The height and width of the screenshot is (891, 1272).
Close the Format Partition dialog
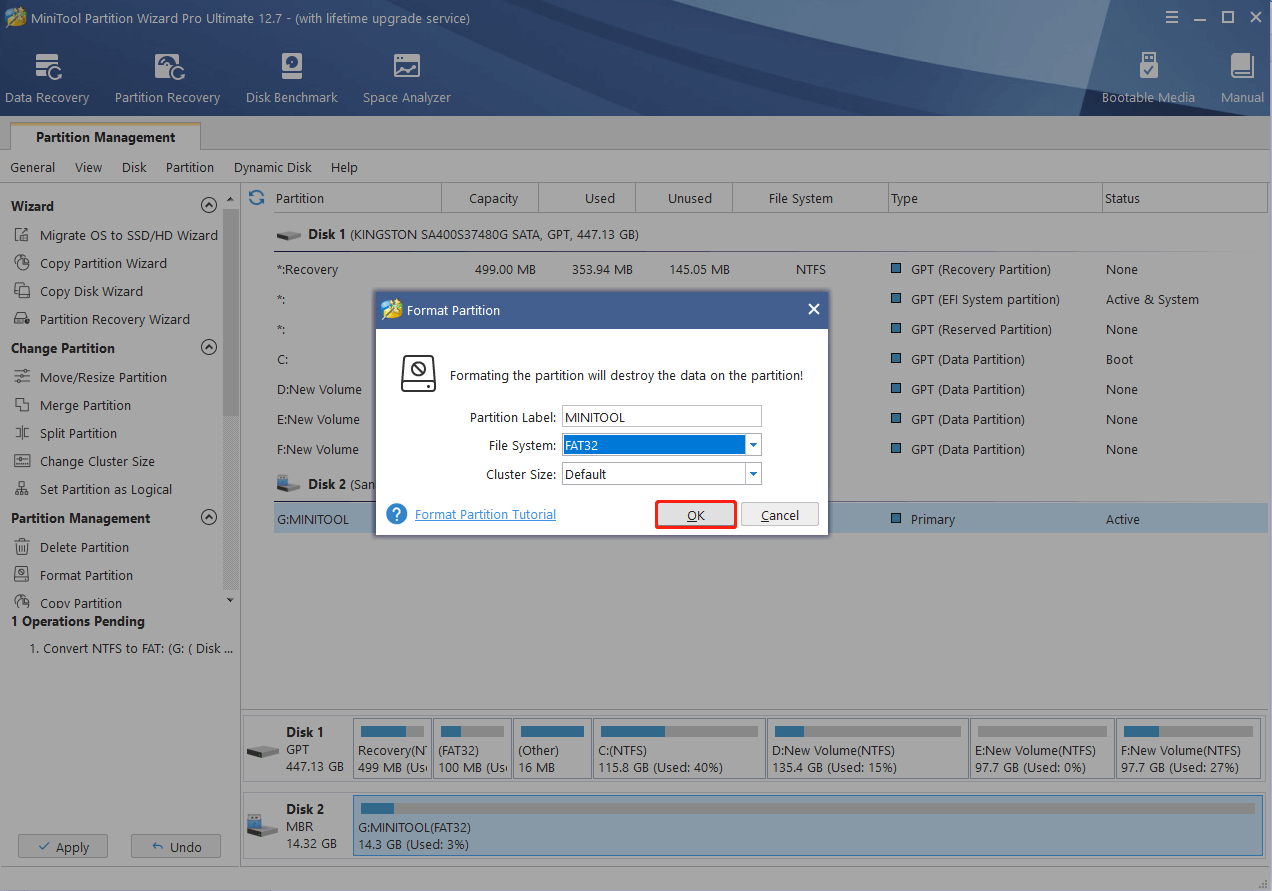813,310
